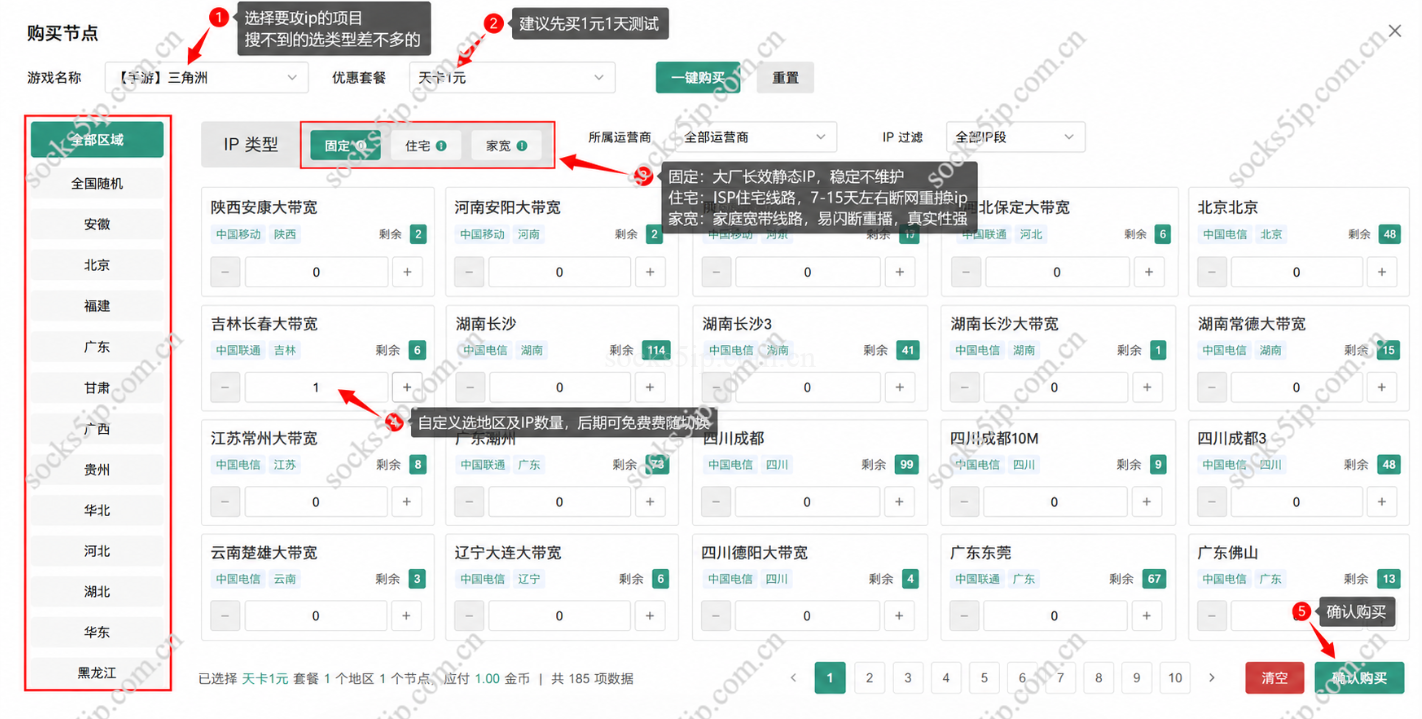Decrease quantity for 四川成都3

[x=1211, y=502]
